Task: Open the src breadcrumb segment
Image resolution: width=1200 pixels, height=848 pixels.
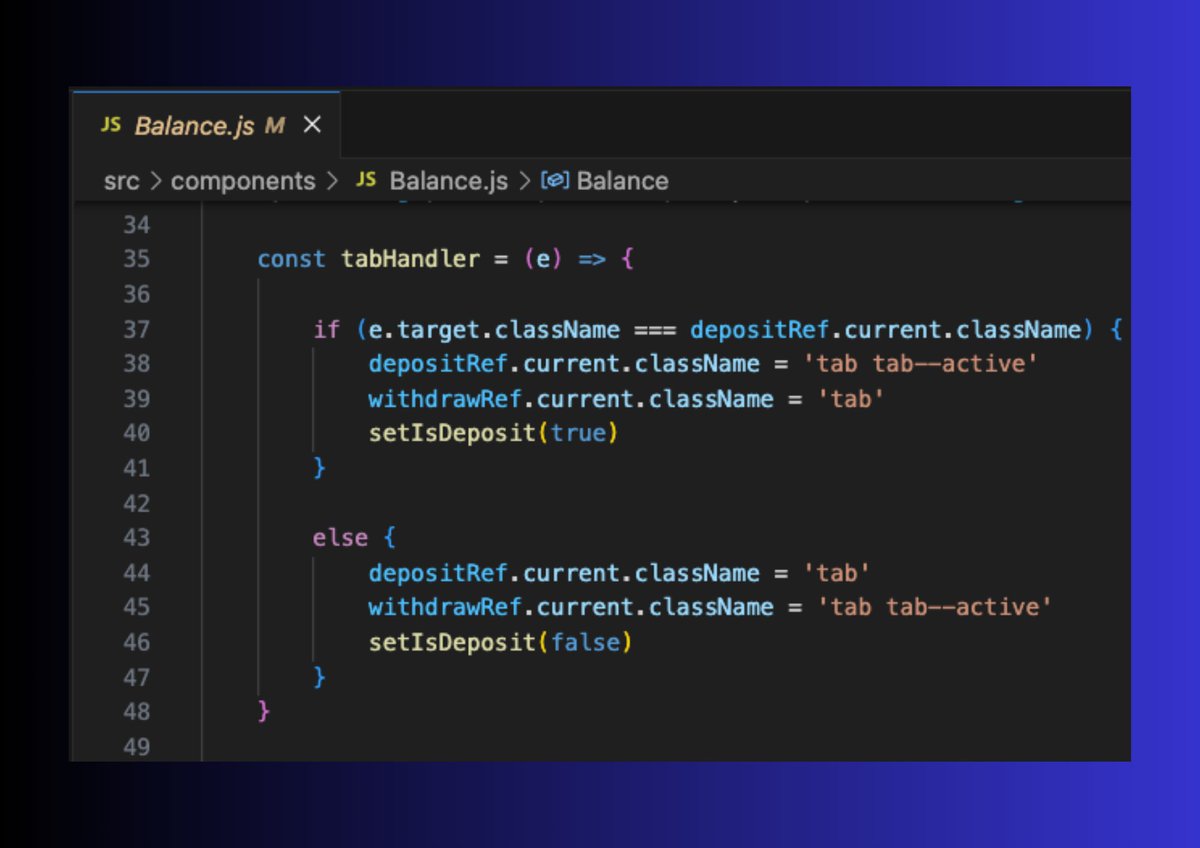Action: tap(122, 181)
